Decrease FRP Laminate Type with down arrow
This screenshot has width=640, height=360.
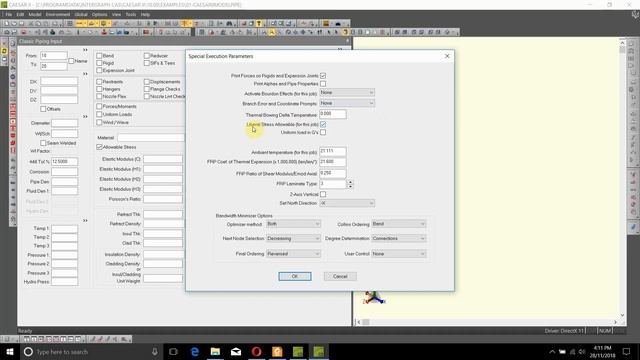click(350, 187)
